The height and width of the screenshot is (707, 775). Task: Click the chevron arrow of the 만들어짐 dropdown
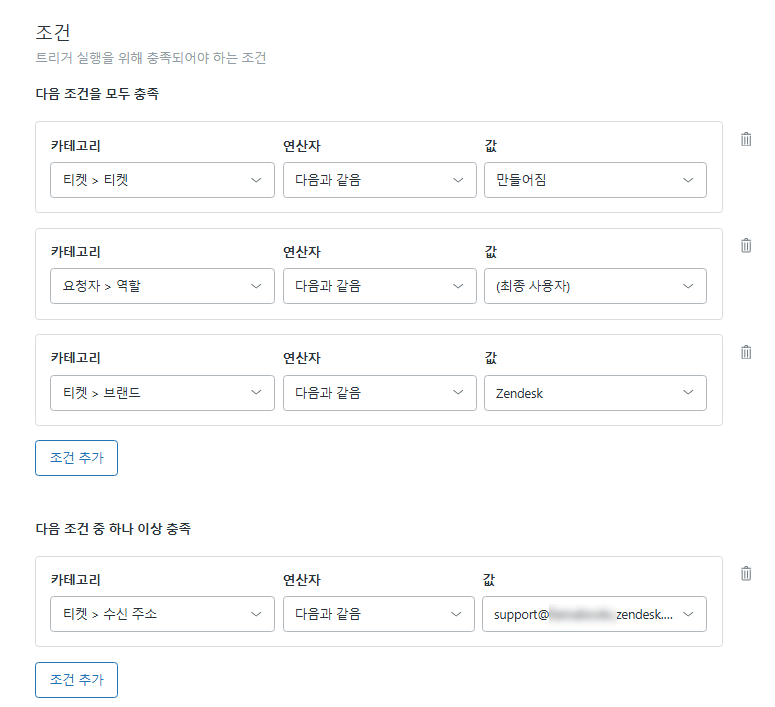click(x=688, y=180)
